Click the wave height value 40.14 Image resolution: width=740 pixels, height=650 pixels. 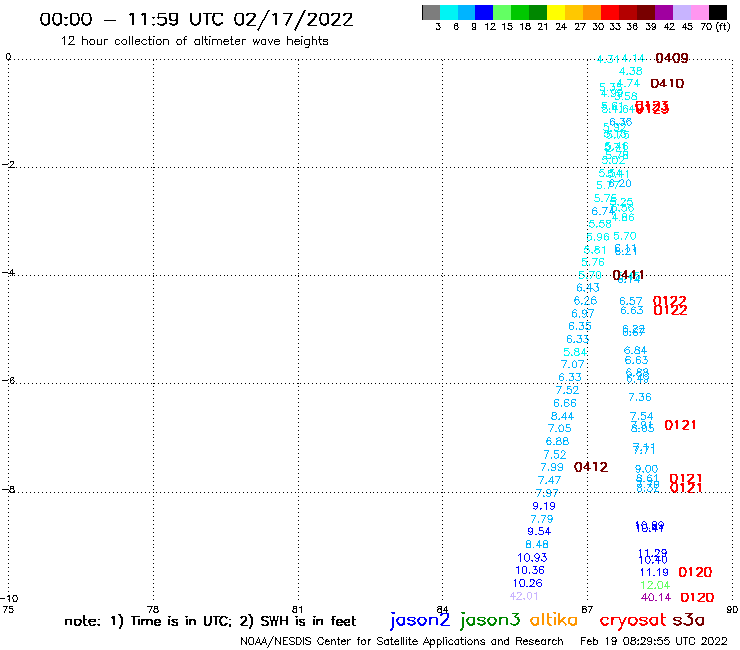pos(656,597)
